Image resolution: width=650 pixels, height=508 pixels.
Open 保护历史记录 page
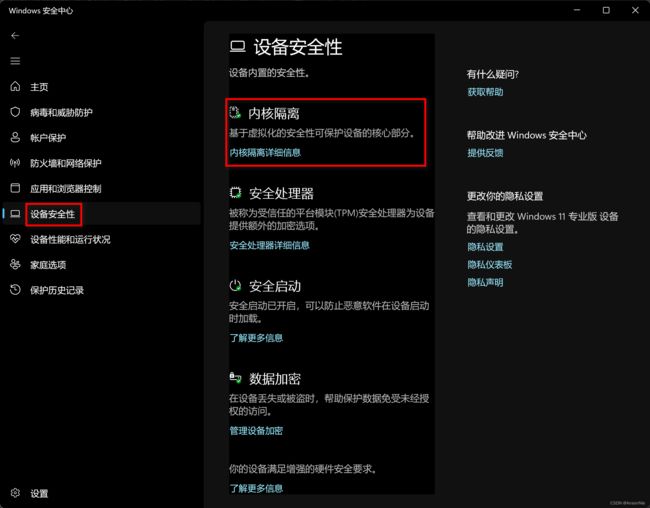(57, 290)
